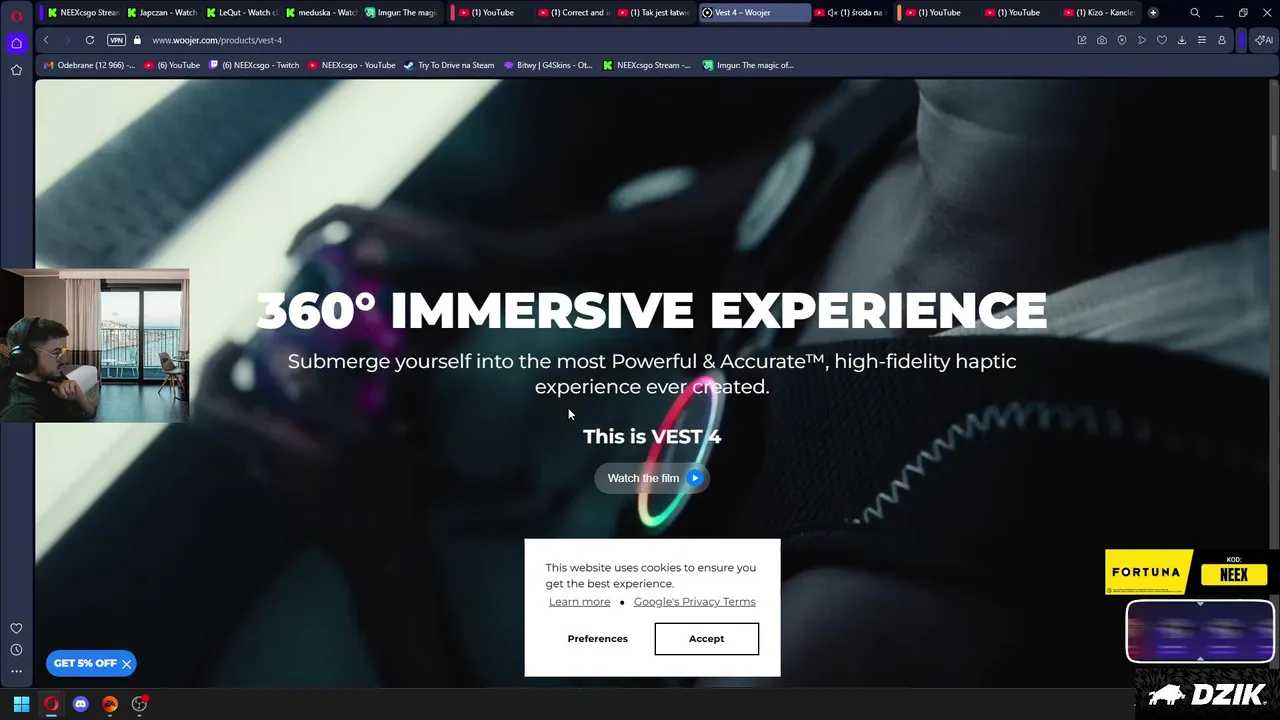Viewport: 1280px width, 720px height.
Task: Select the Vest 4 – Woojer tab
Action: pyautogui.click(x=755, y=13)
